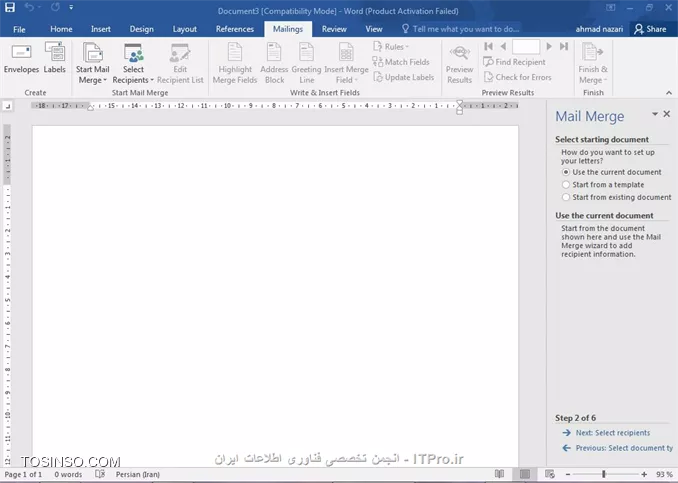Open the Customize Quick Access Toolbar arrow
Viewport: 678px width, 483px height.
(71, 7)
